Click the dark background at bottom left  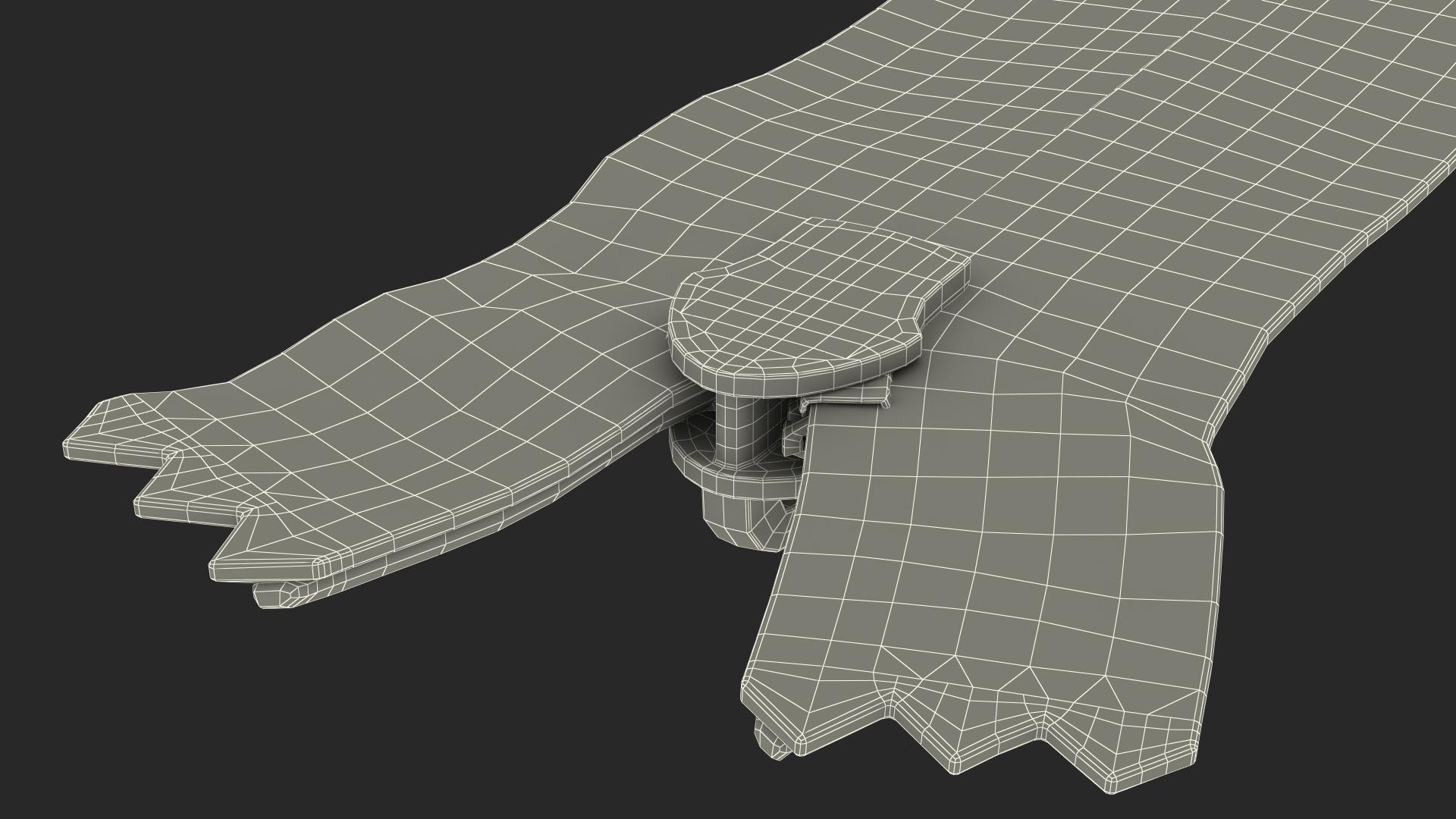tap(227, 720)
